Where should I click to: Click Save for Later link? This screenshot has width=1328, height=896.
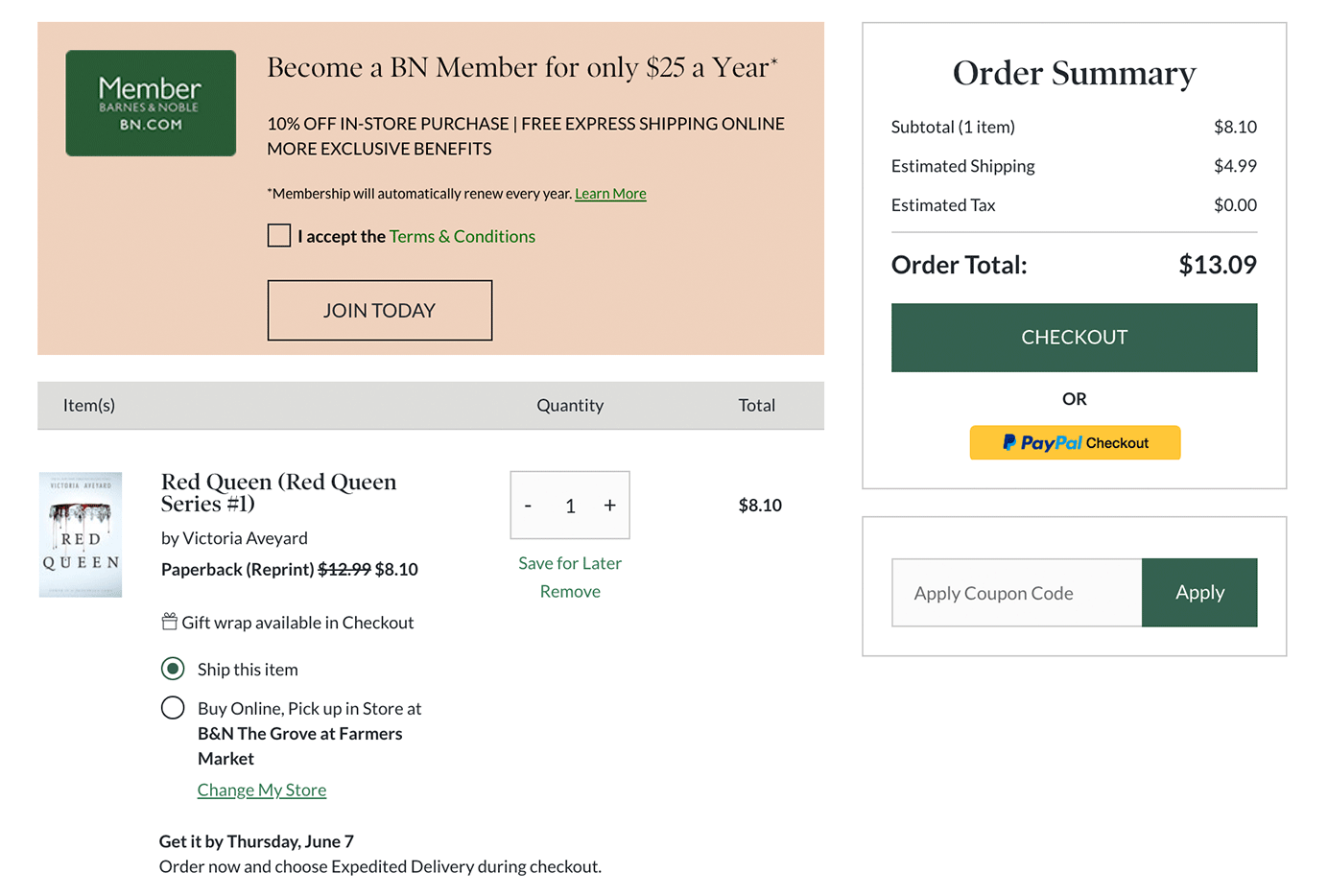pyautogui.click(x=570, y=563)
